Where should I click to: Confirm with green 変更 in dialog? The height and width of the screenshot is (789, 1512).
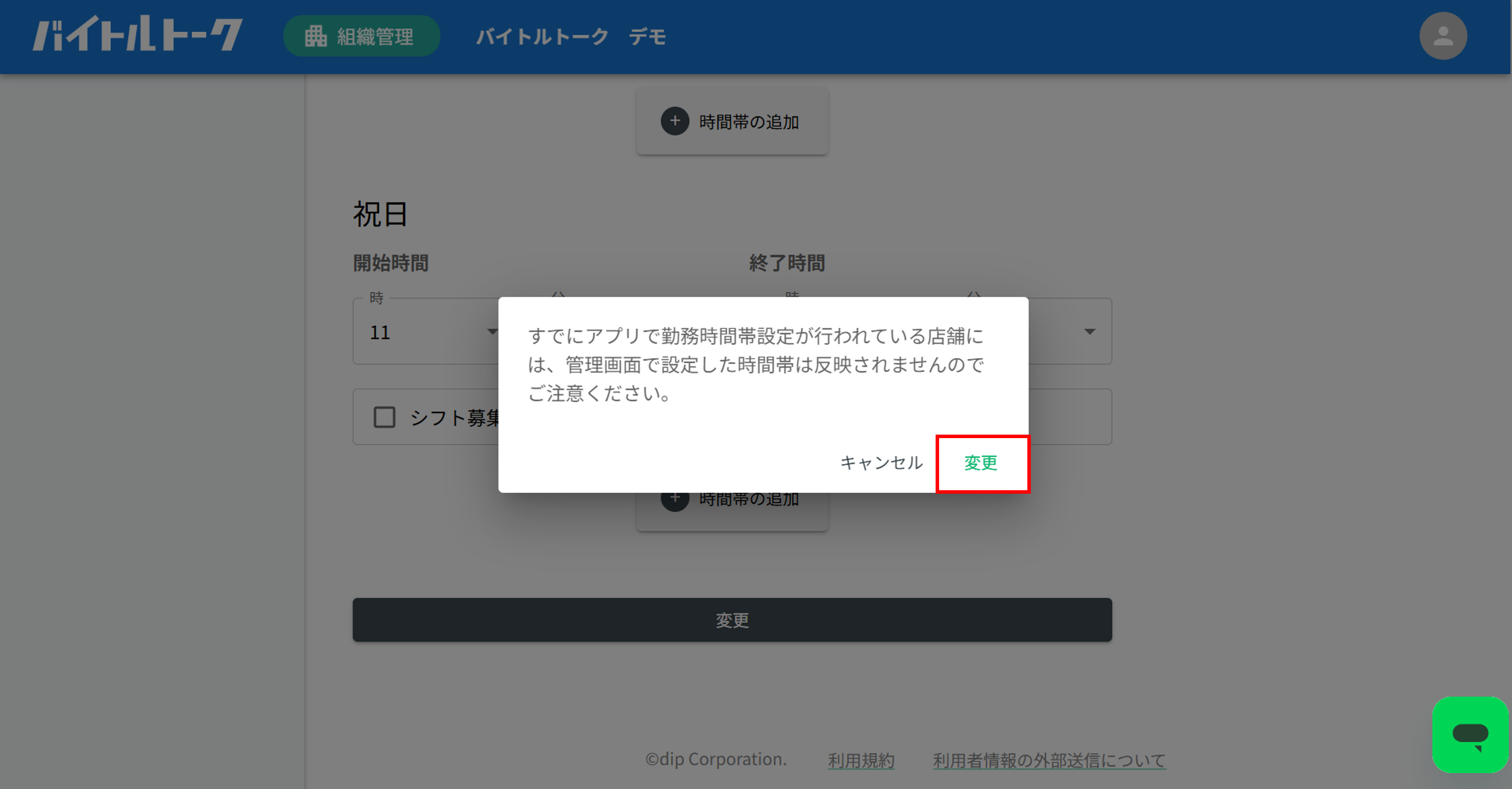coord(981,463)
